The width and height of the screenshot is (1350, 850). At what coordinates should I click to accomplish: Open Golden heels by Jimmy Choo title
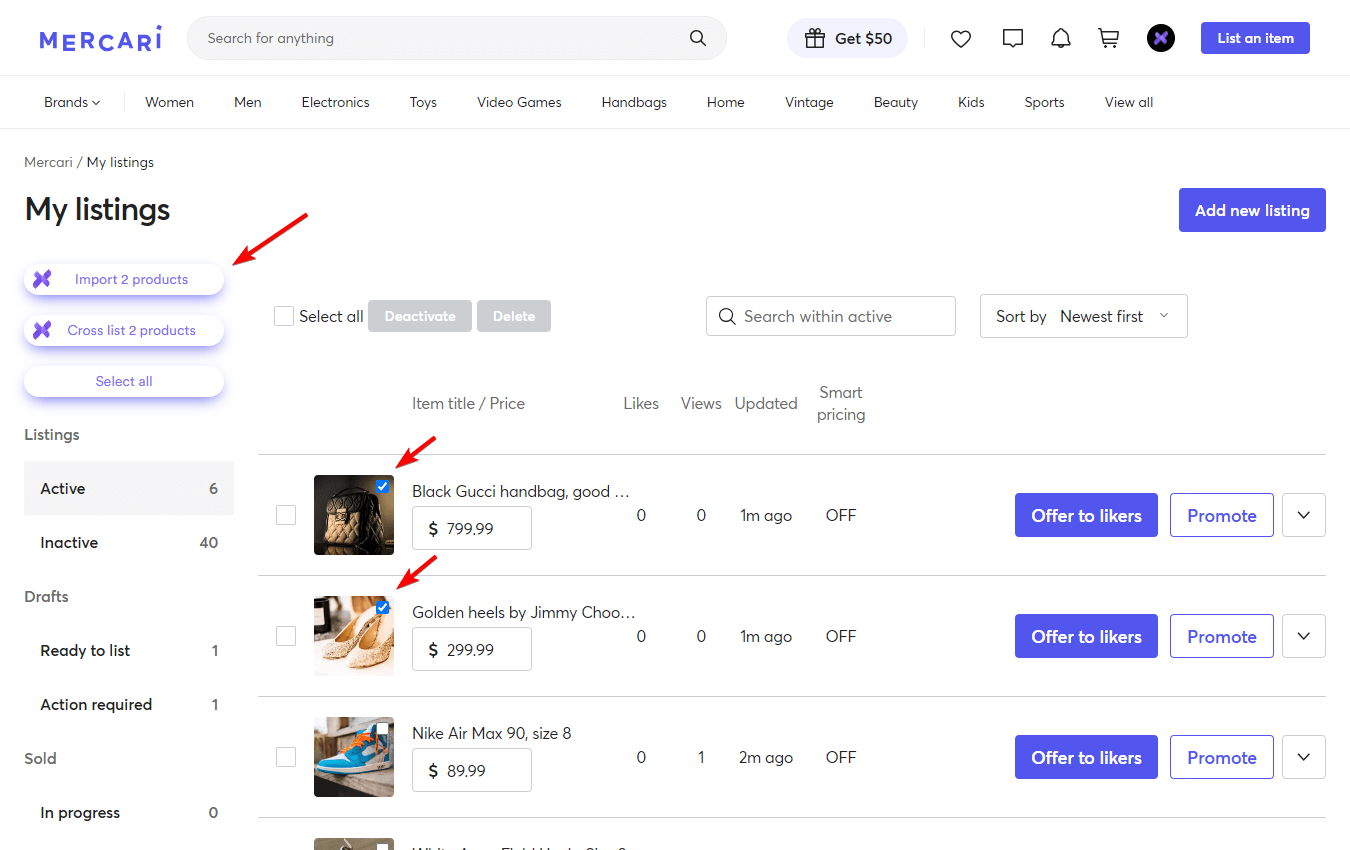pyautogui.click(x=523, y=612)
